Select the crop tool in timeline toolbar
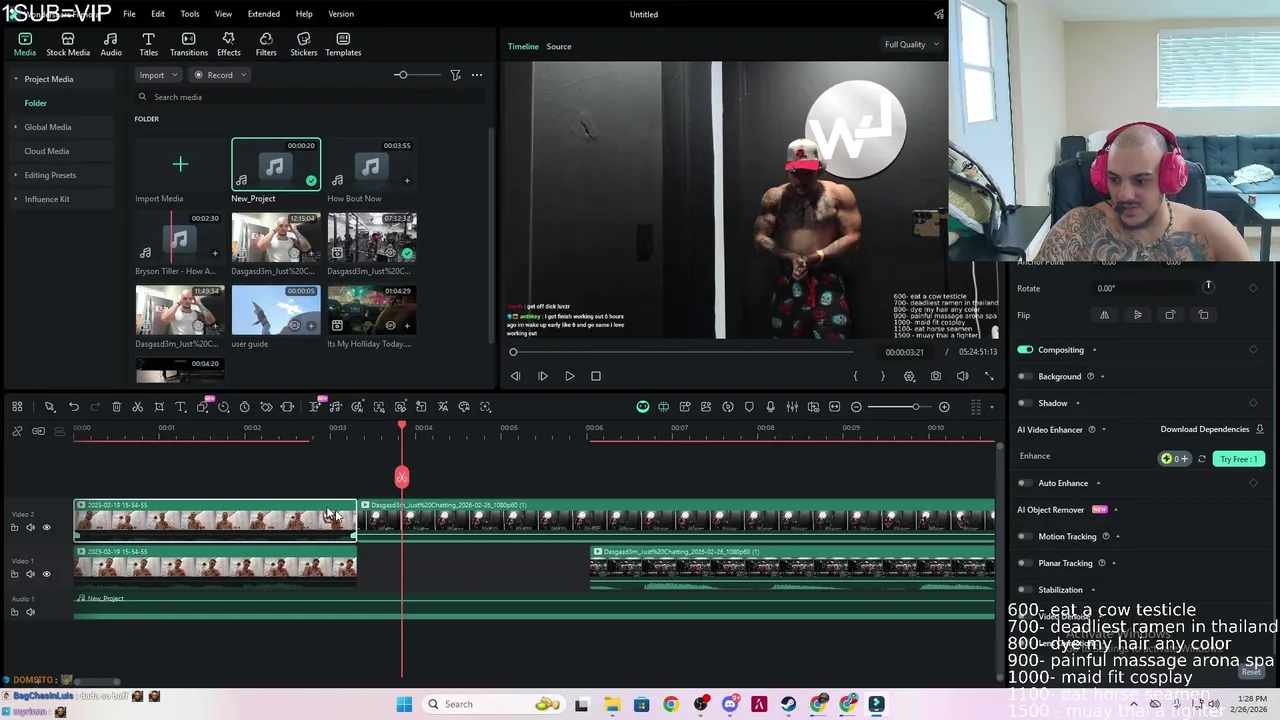This screenshot has width=1280, height=720. (159, 407)
